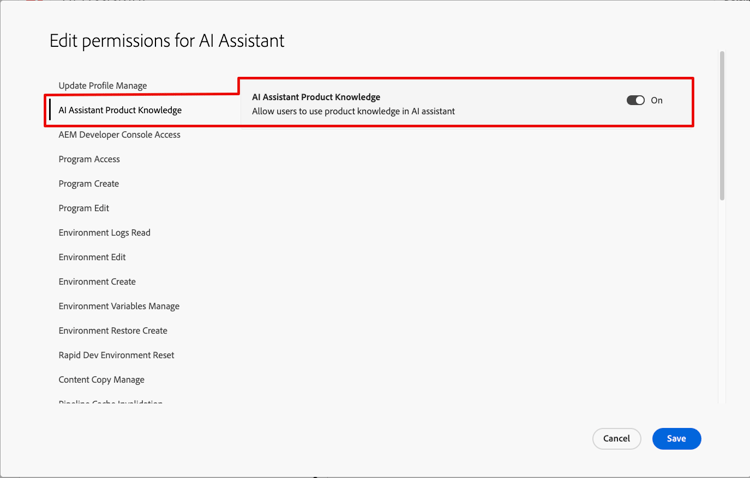Select AI Assistant Product Knowledge in list
The width and height of the screenshot is (750, 478).
120,110
